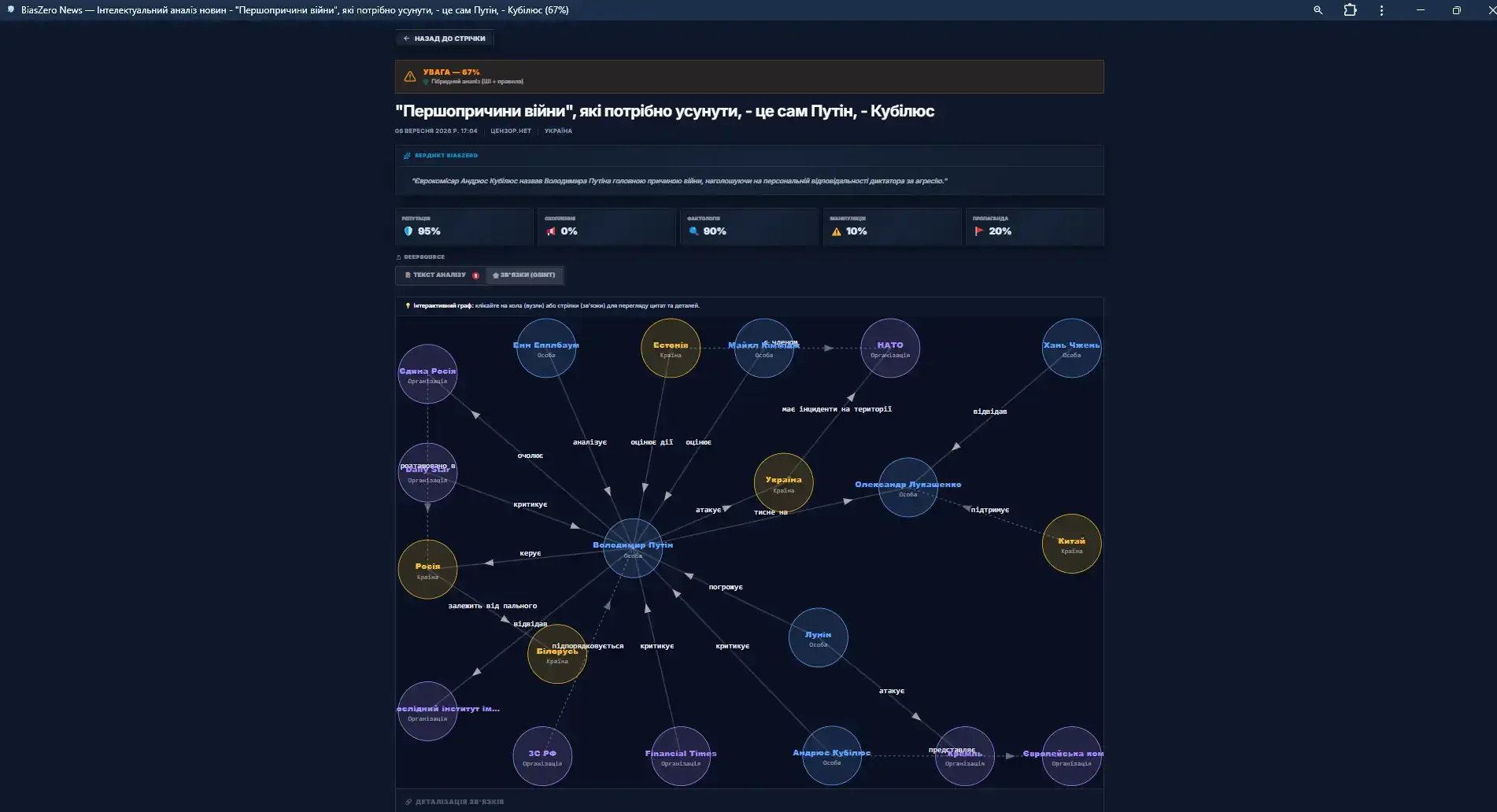
Task: Click the manipulation warning icon at 10%
Action: [837, 231]
